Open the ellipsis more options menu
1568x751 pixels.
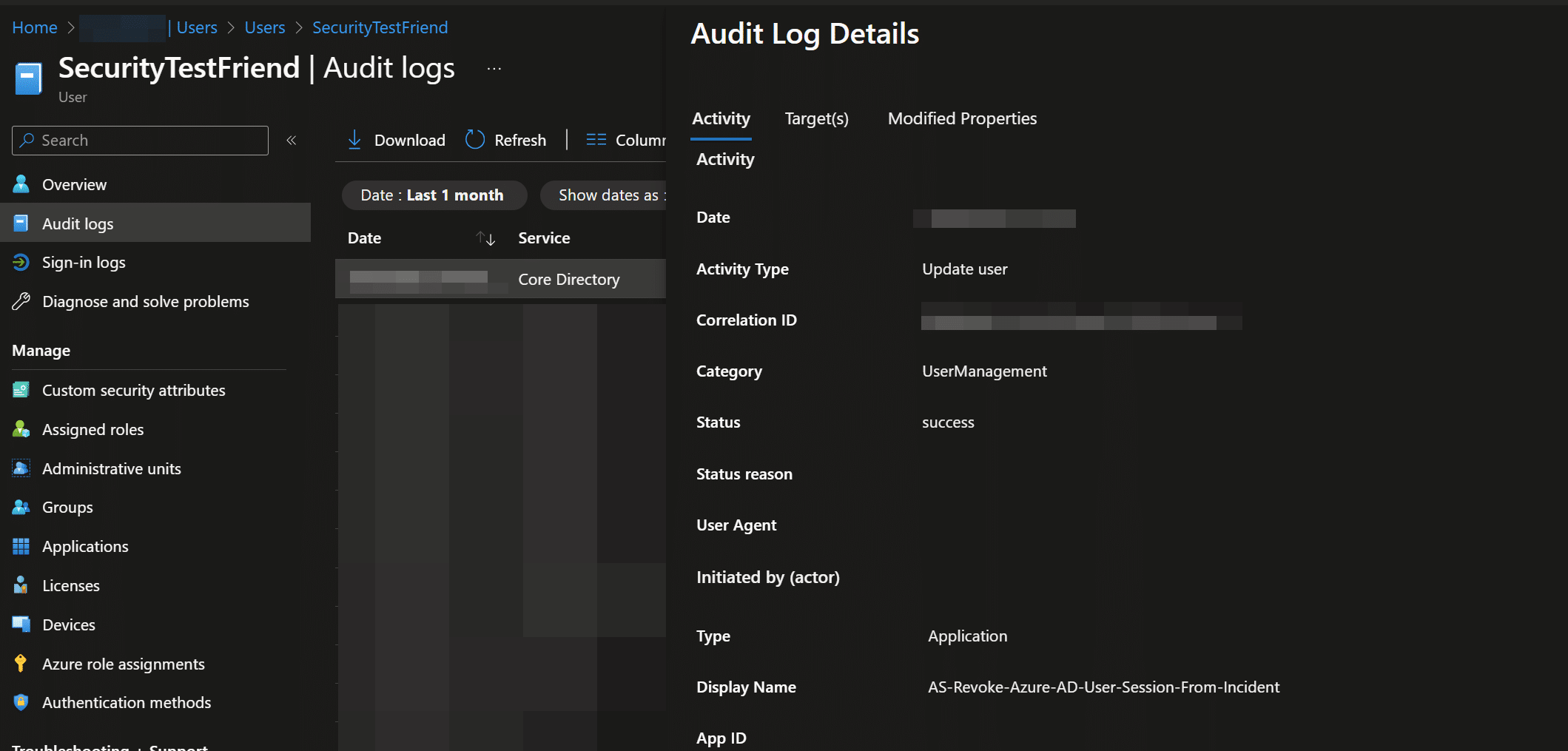pyautogui.click(x=494, y=69)
